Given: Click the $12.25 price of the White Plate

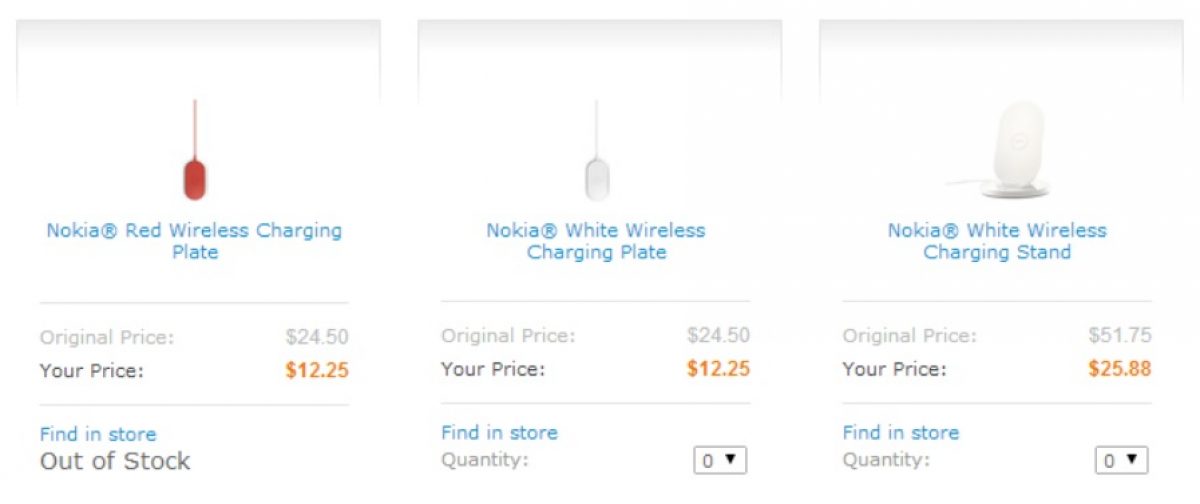Looking at the screenshot, I should coord(718,369).
